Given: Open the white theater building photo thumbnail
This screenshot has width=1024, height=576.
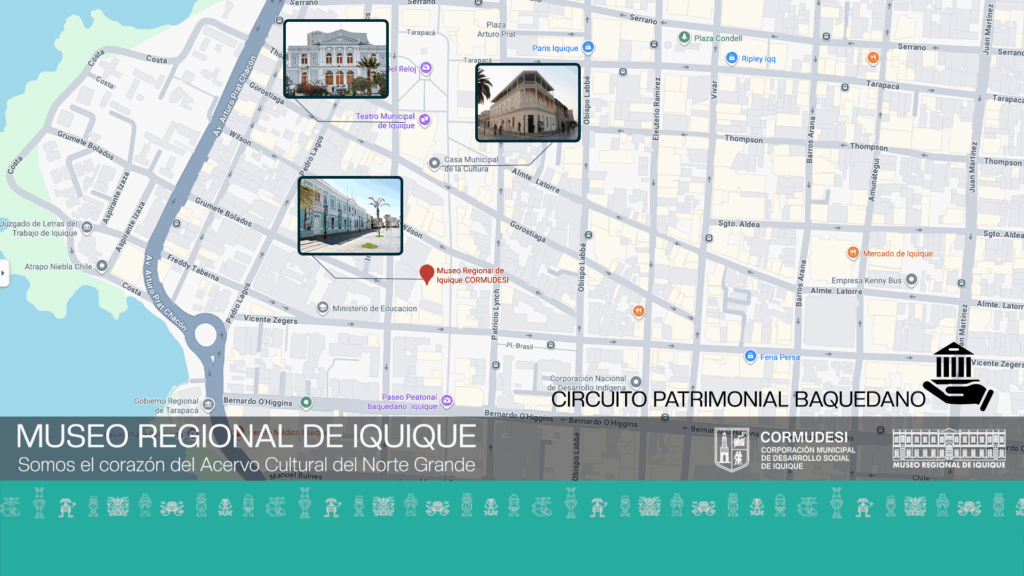Looking at the screenshot, I should click(x=336, y=59).
